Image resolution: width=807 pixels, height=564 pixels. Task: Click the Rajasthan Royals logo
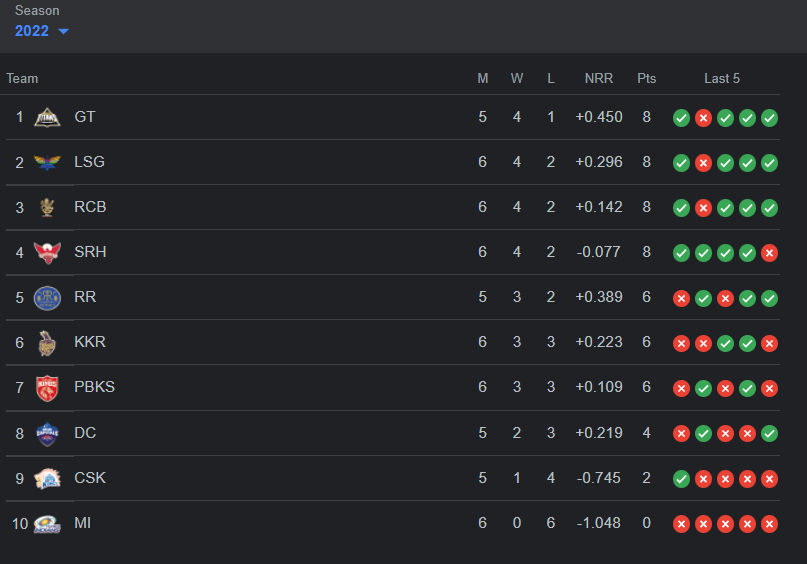point(47,297)
